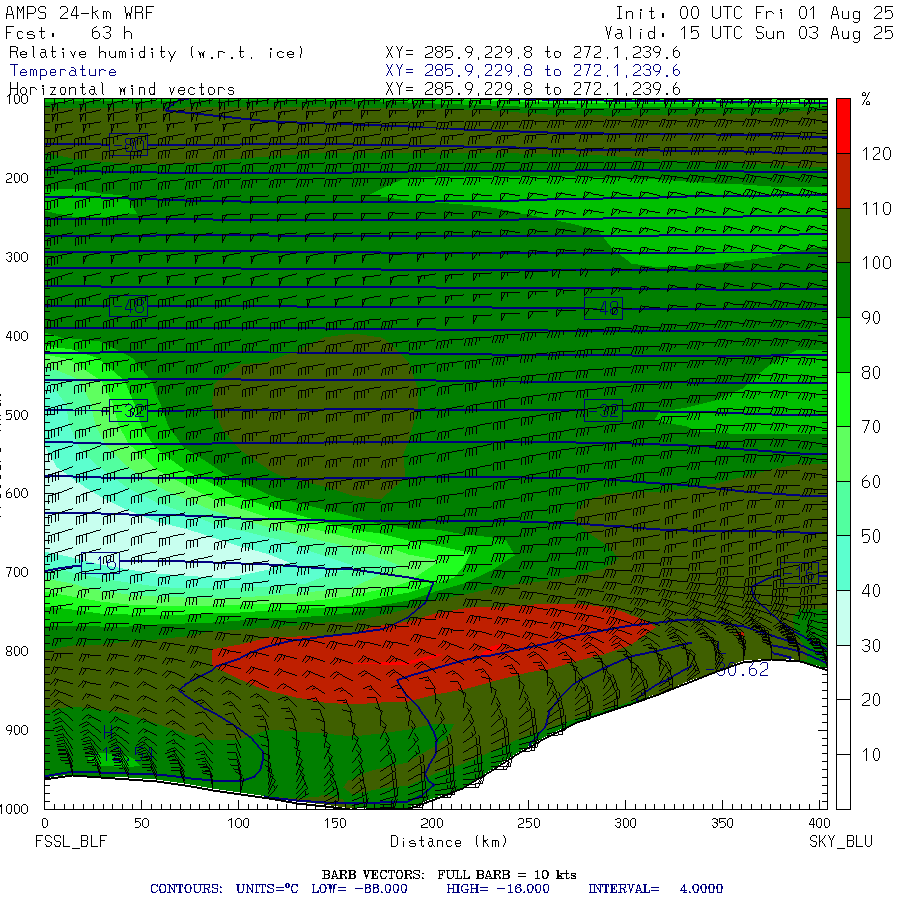Click the 1000 pressure-axis label
This screenshot has height=900, width=900.
pos(14,809)
